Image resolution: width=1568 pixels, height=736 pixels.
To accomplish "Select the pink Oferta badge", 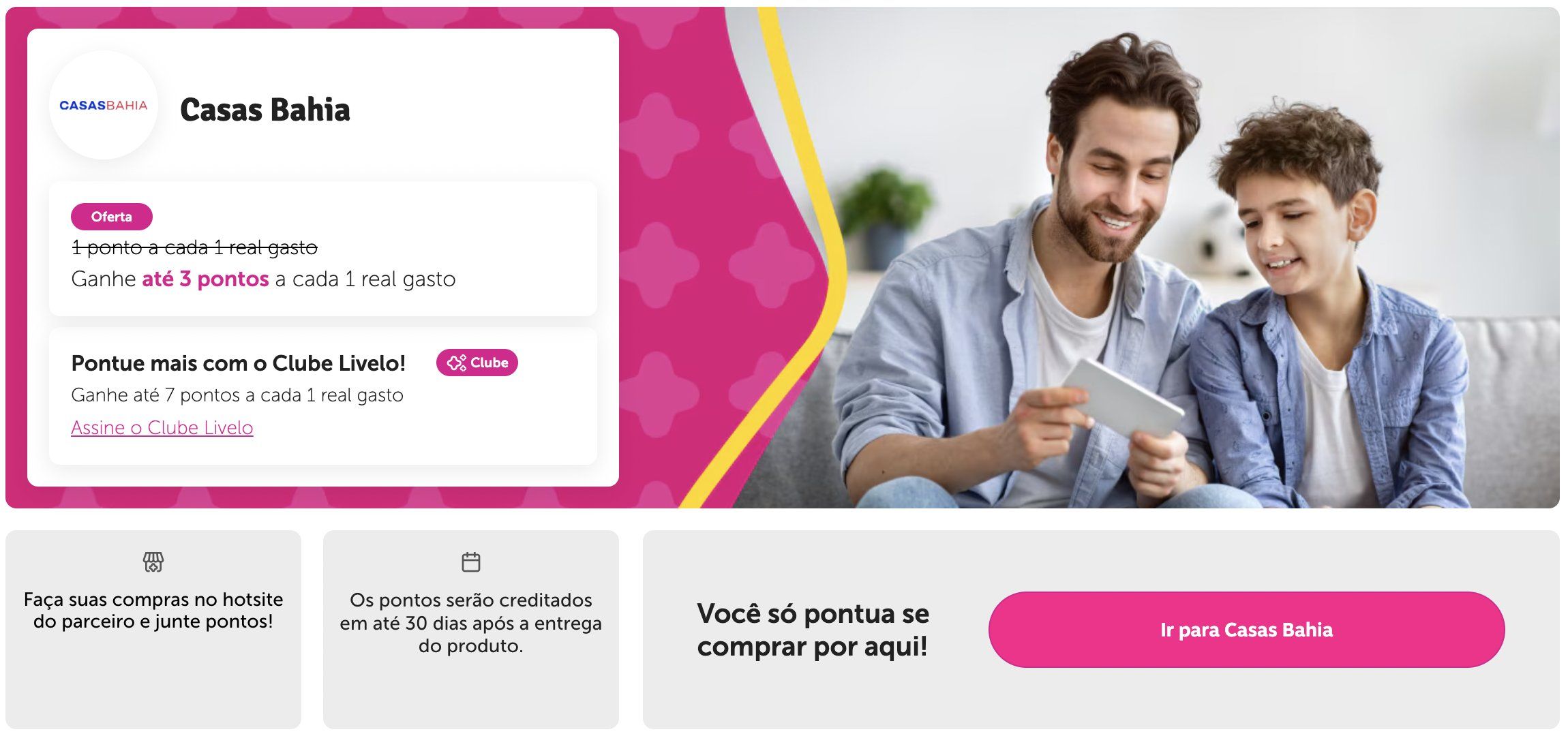I will coord(112,217).
